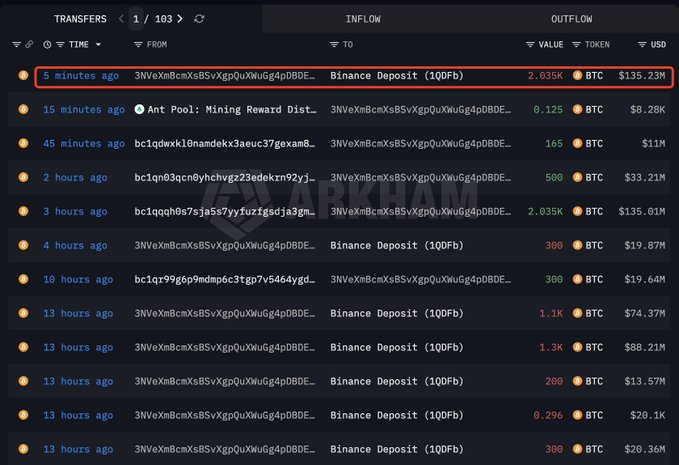Open the USD filter
The image size is (679, 465).
click(642, 45)
